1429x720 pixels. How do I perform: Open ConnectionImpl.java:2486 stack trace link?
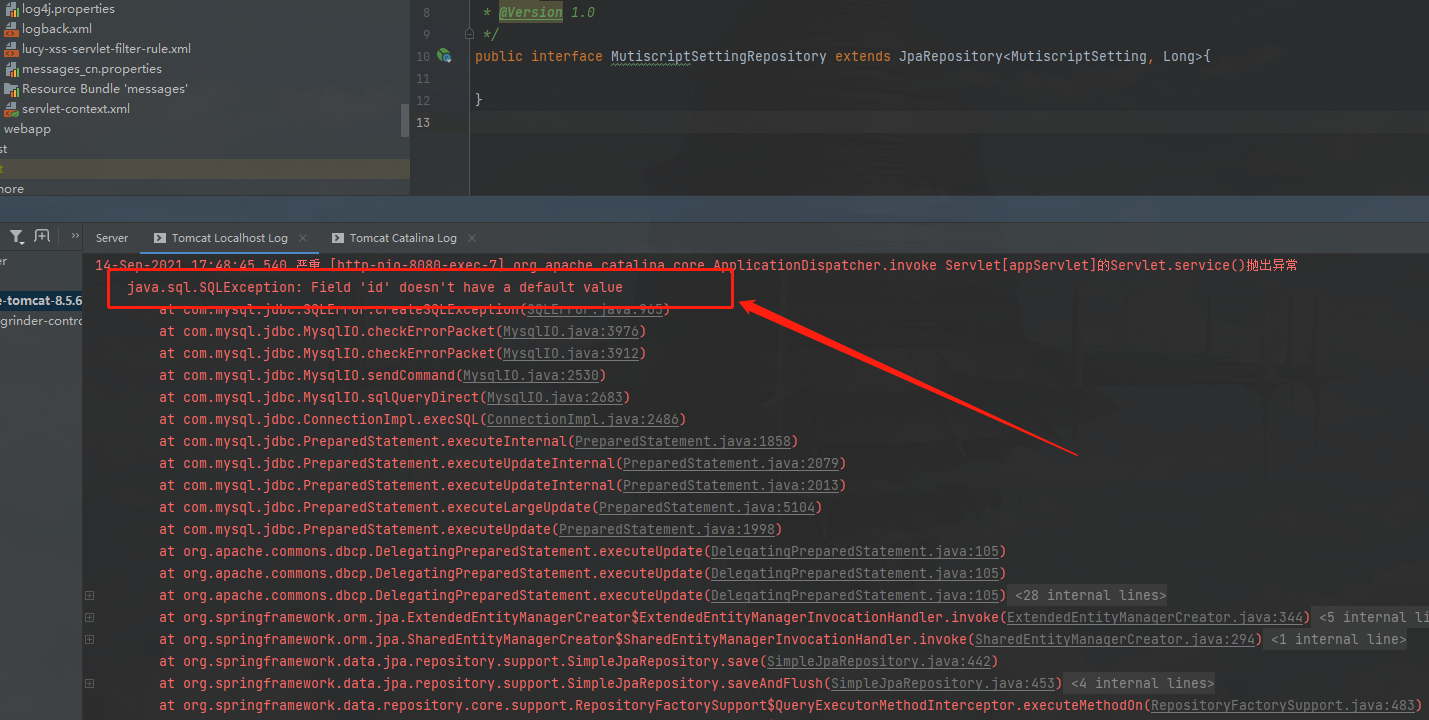pyautogui.click(x=584, y=419)
